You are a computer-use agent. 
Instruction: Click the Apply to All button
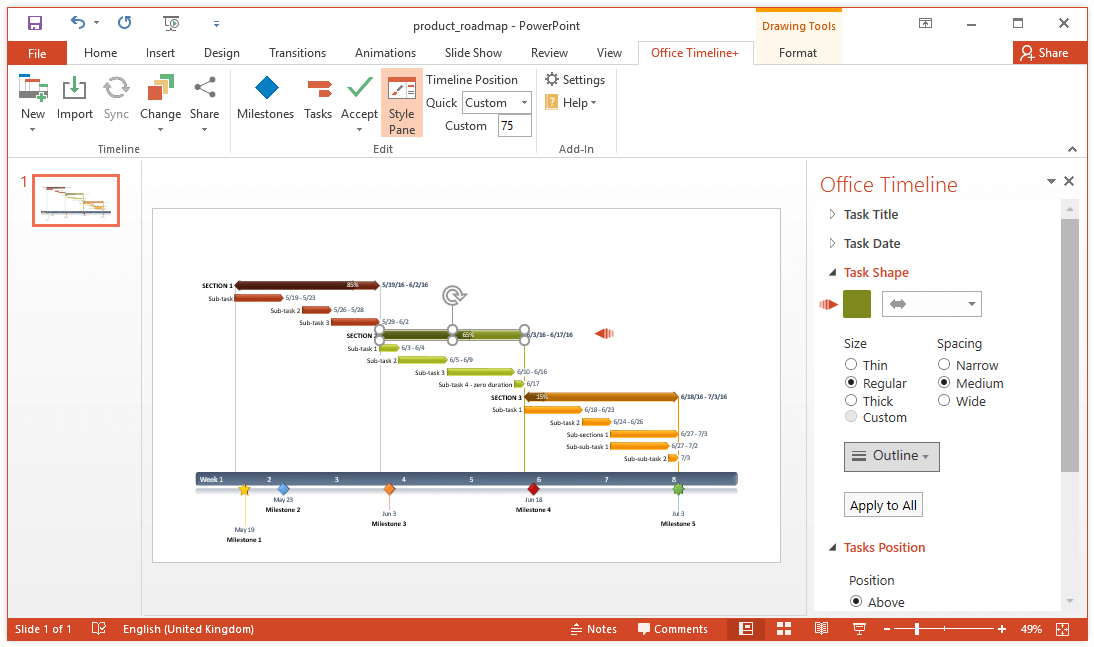(x=883, y=505)
